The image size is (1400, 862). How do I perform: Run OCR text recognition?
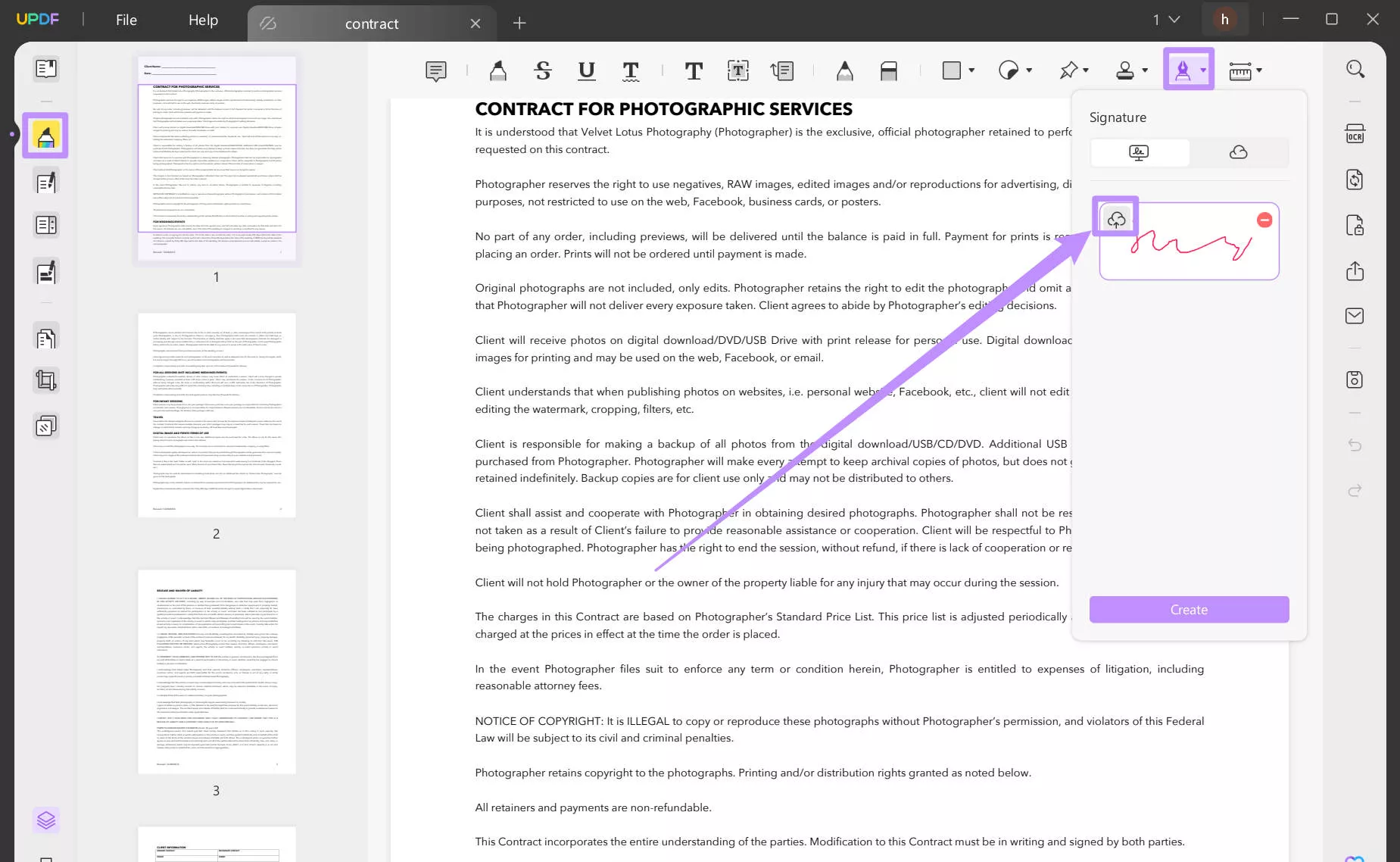point(1355,134)
